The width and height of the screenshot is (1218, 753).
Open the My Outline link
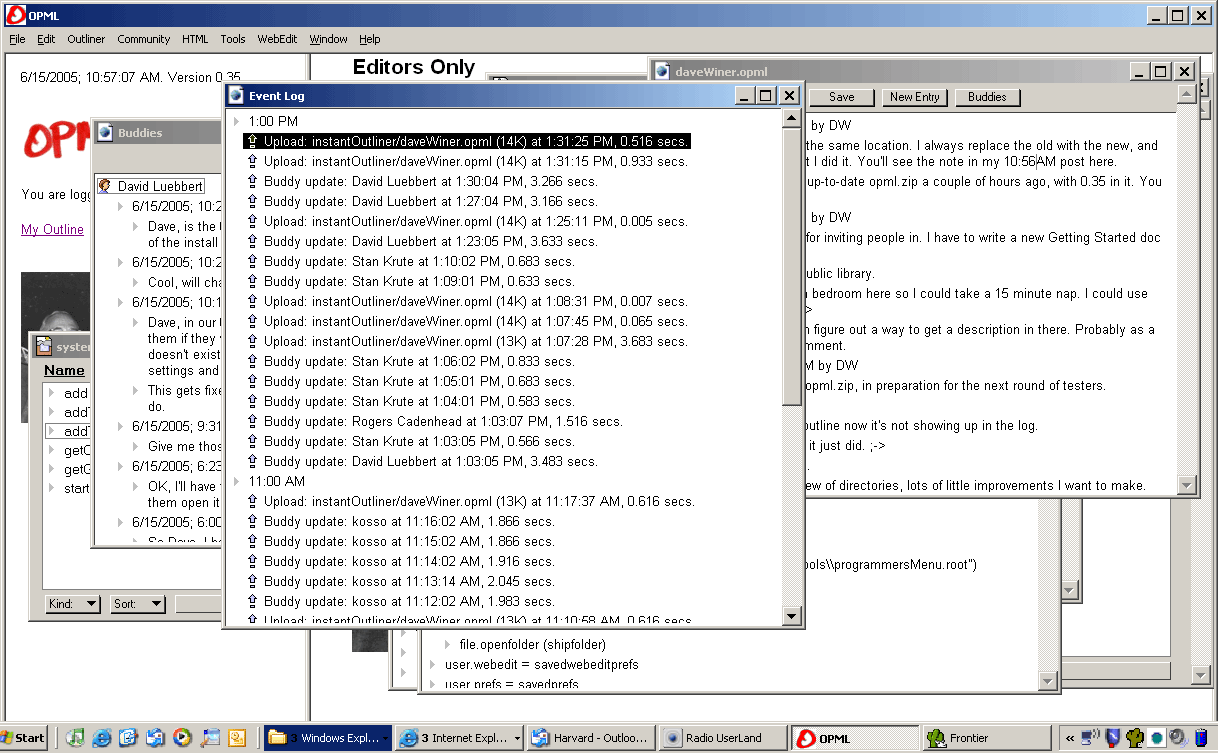(x=52, y=230)
